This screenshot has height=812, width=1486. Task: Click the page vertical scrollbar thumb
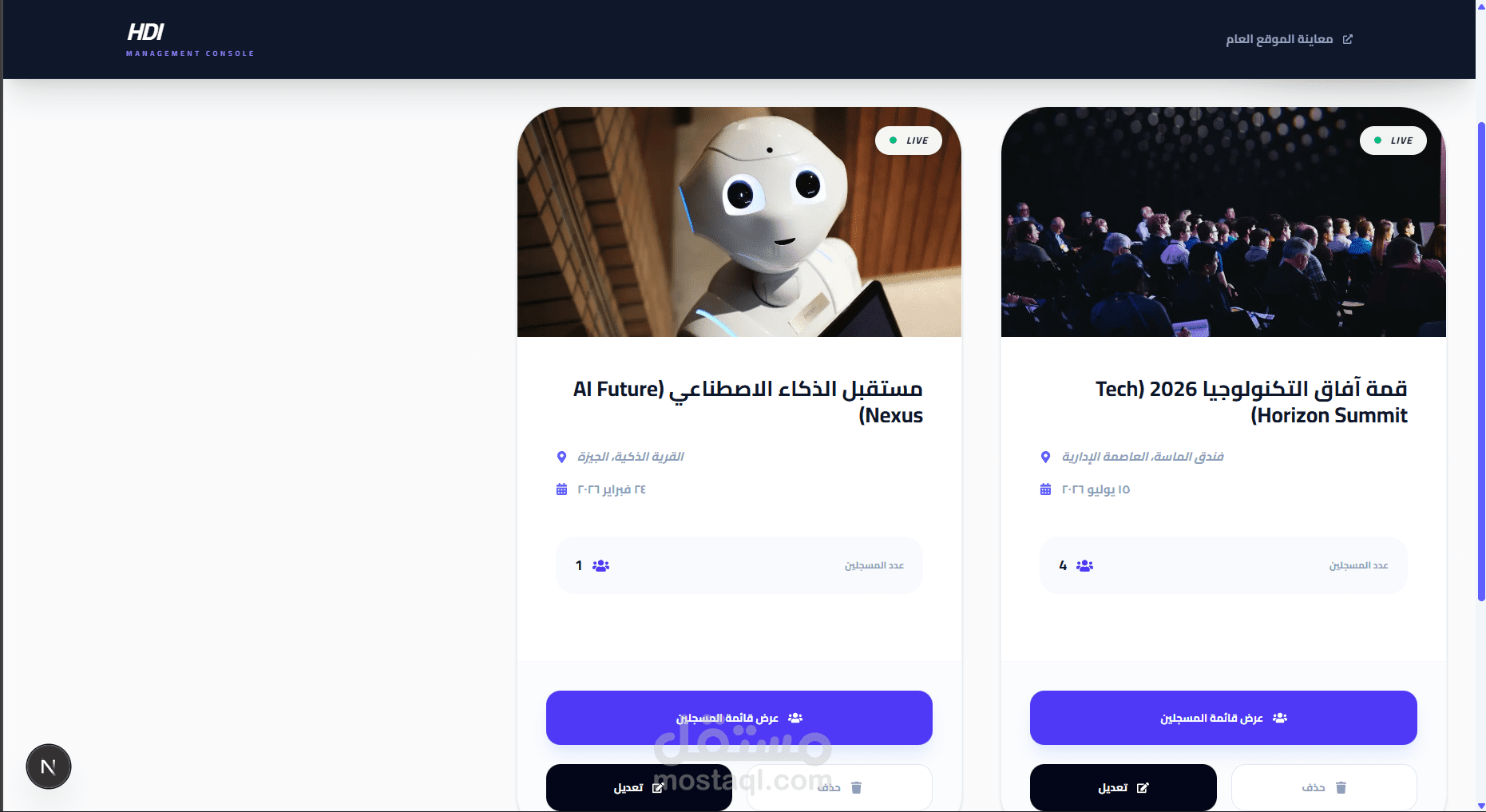(x=1481, y=361)
